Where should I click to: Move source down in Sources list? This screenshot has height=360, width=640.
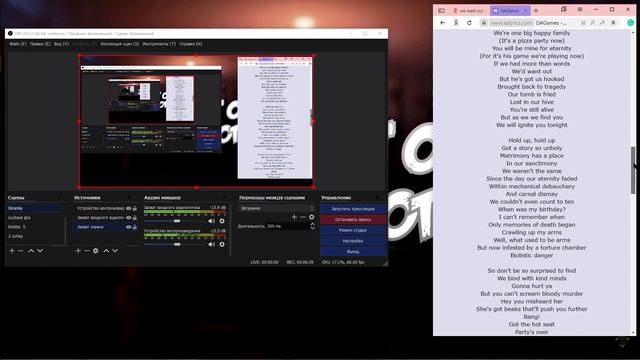pyautogui.click(x=115, y=251)
